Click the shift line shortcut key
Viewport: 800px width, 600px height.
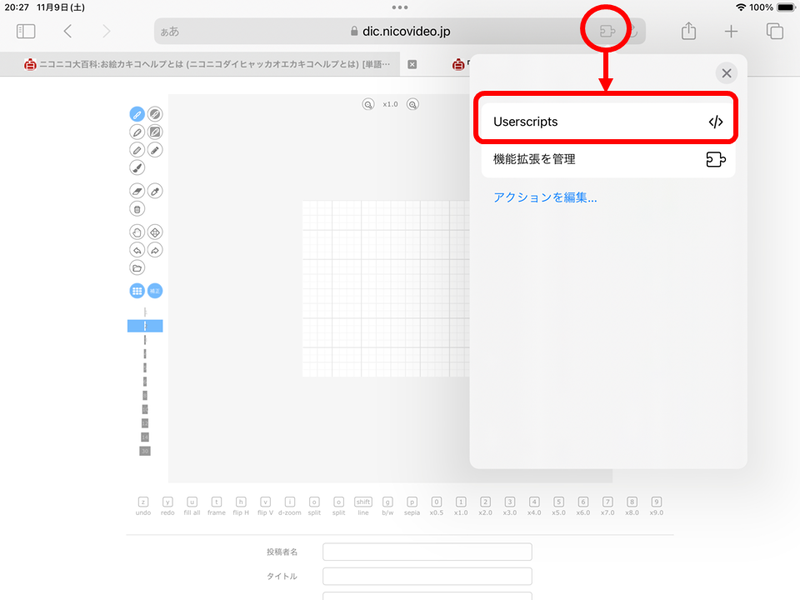click(x=363, y=506)
